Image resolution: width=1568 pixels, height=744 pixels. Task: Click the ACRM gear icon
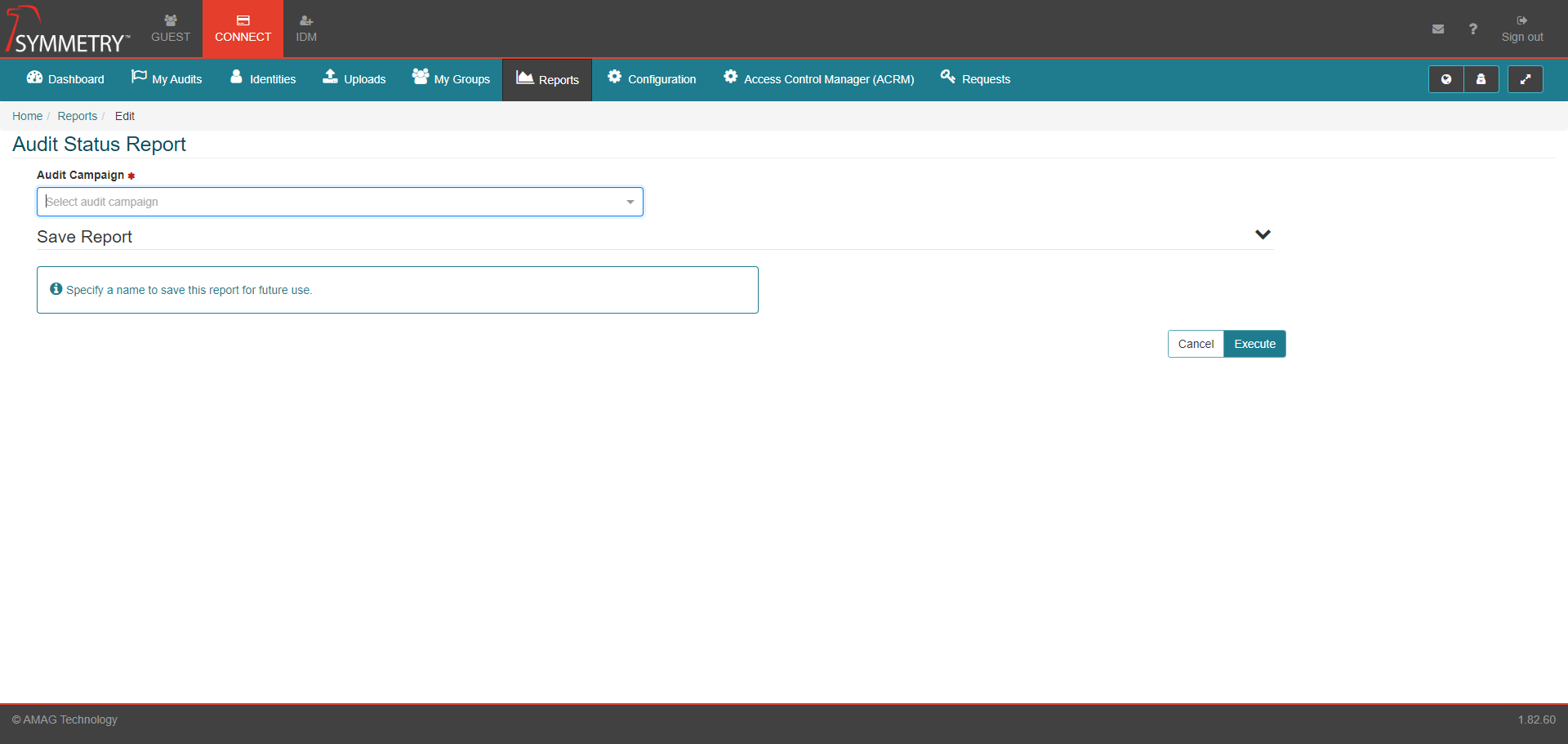pos(730,76)
